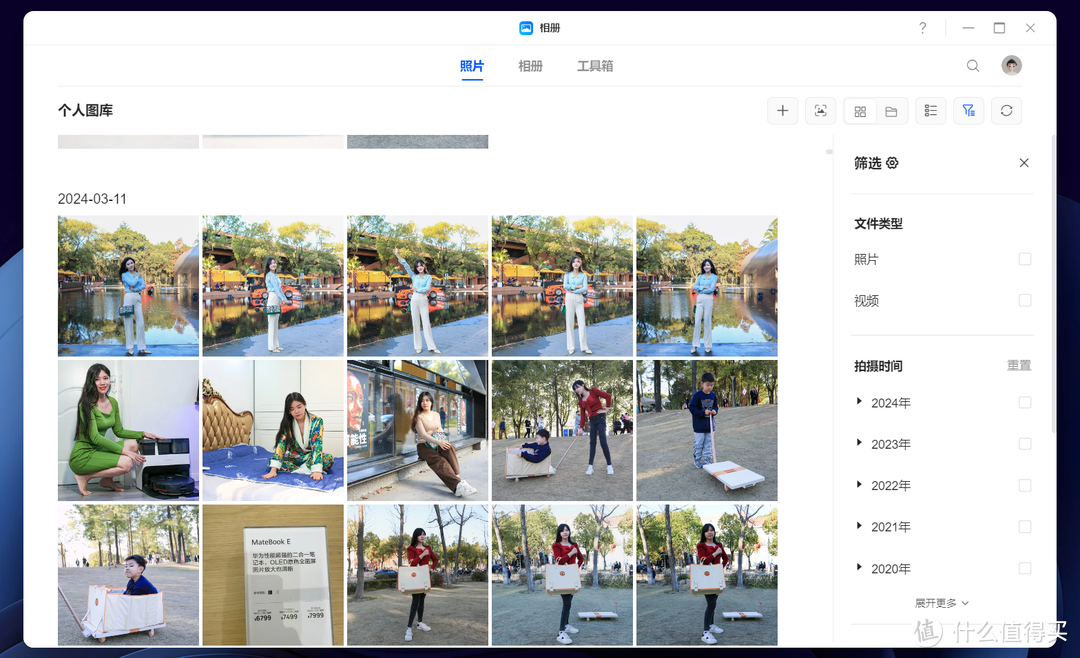Open the user profile avatar
Image resolution: width=1080 pixels, height=658 pixels.
click(x=1011, y=65)
